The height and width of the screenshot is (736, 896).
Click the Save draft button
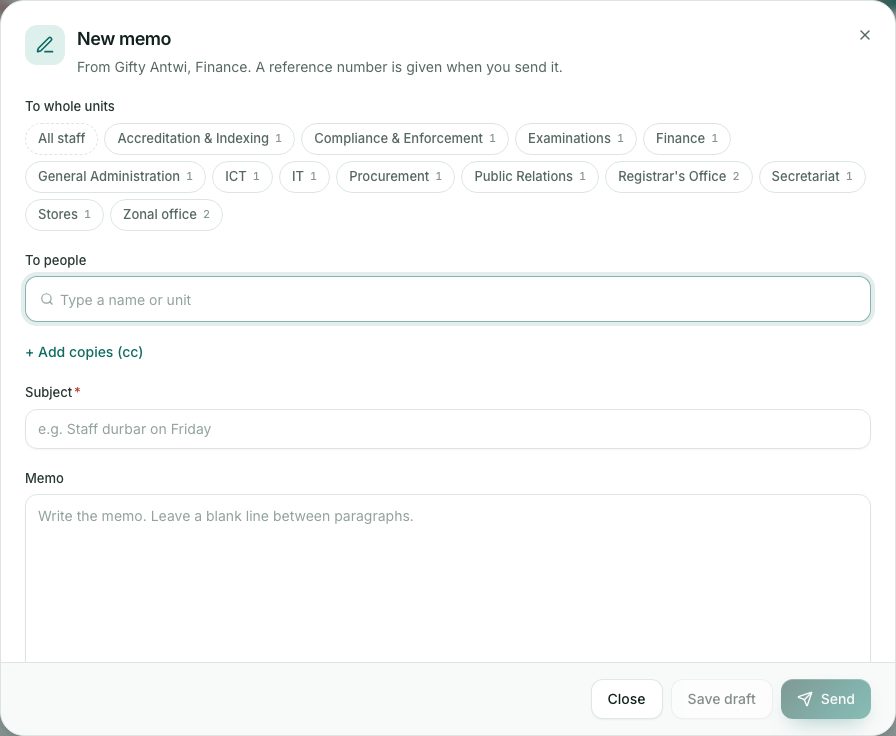[x=722, y=699]
